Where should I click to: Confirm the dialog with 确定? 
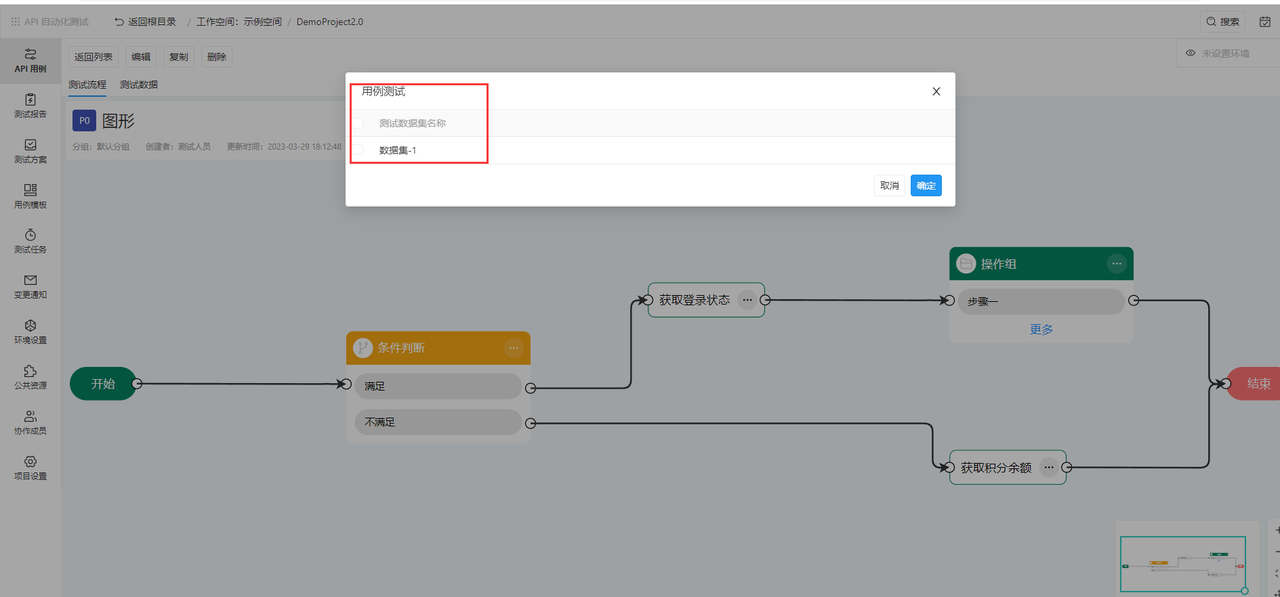(x=926, y=185)
